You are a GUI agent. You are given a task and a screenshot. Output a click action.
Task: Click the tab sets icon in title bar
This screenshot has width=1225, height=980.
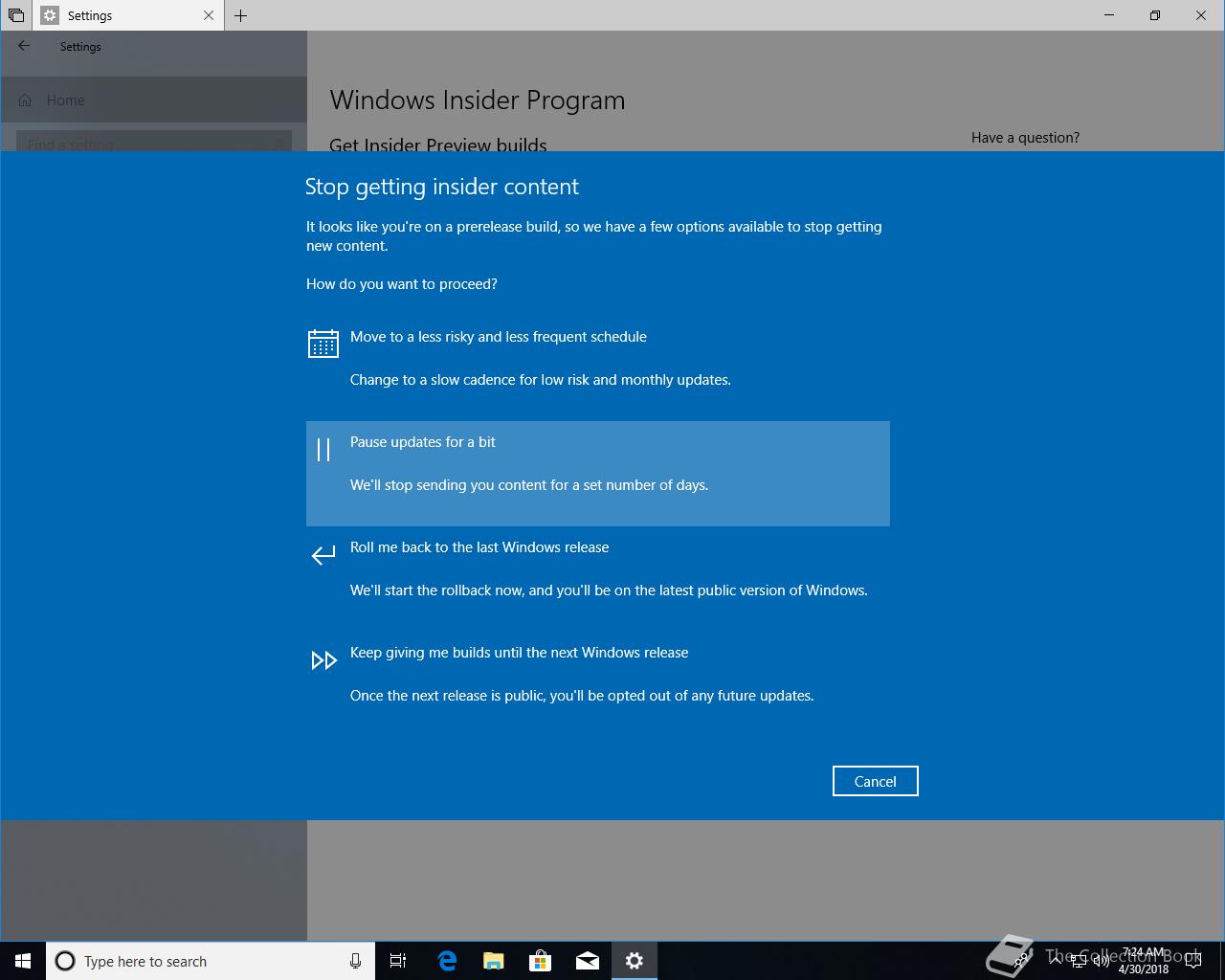16,15
